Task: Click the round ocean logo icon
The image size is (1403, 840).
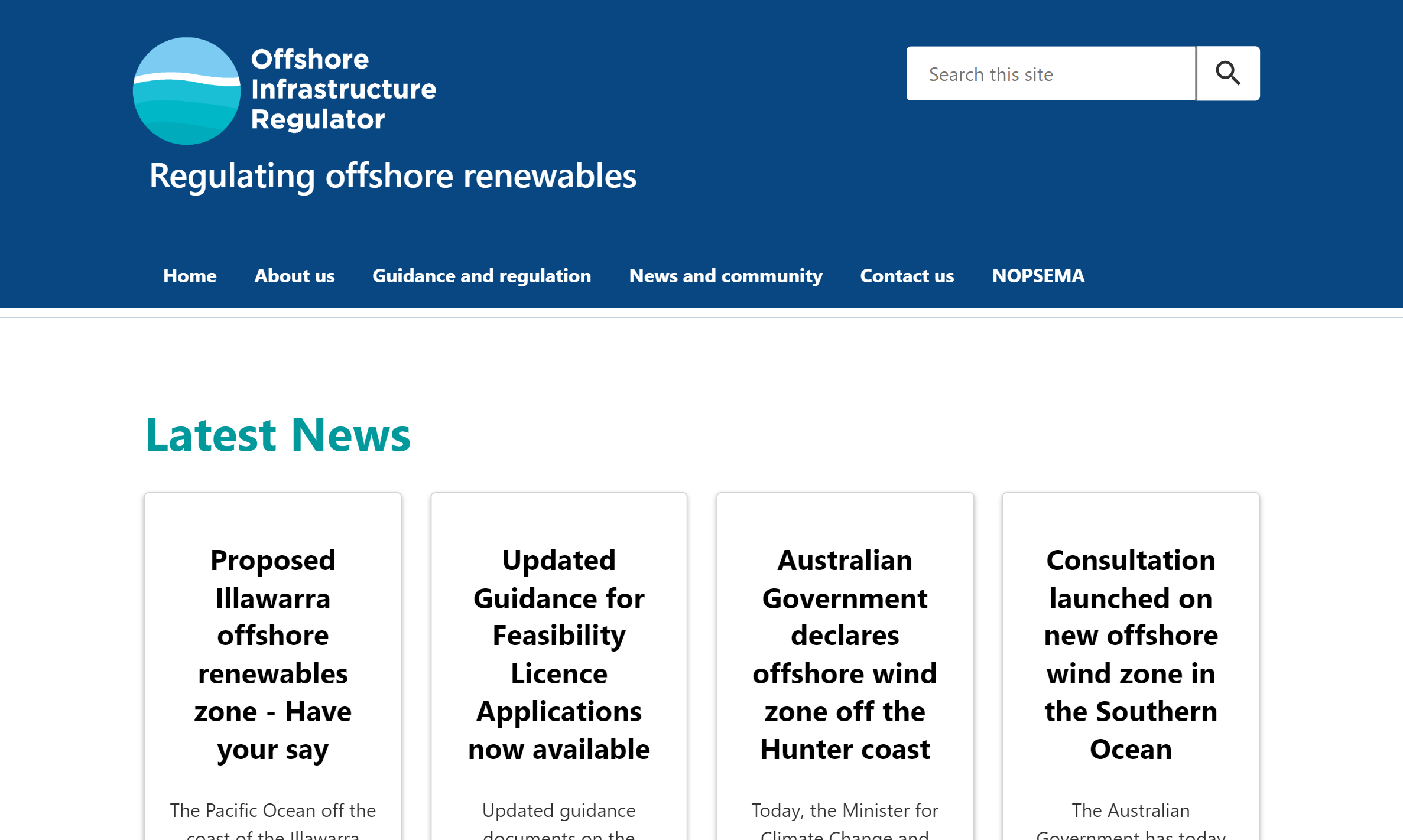Action: click(187, 91)
